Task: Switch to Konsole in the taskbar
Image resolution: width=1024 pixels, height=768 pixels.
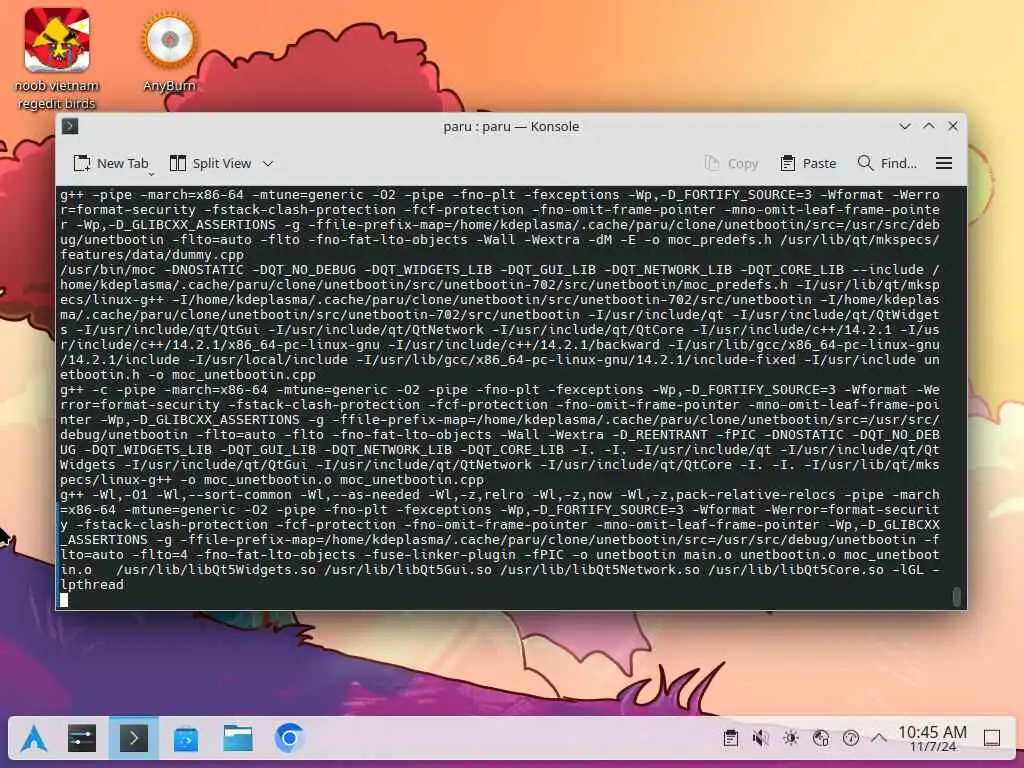Action: (x=134, y=739)
